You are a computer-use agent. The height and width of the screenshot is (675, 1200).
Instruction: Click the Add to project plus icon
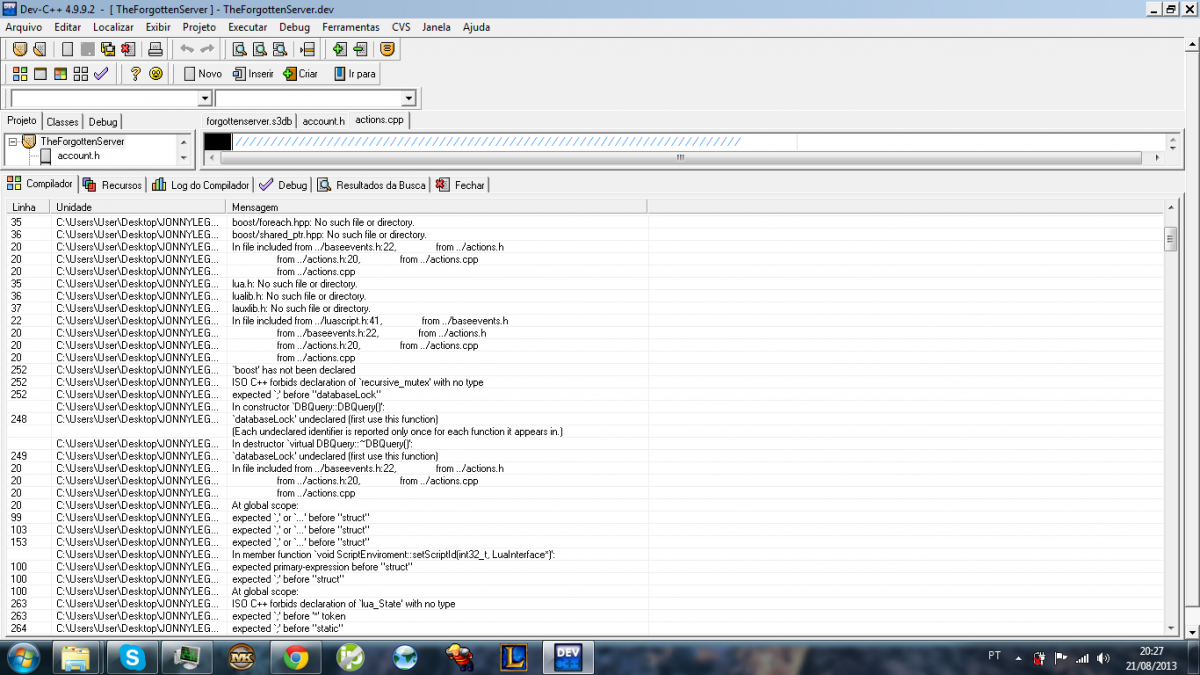(x=339, y=48)
